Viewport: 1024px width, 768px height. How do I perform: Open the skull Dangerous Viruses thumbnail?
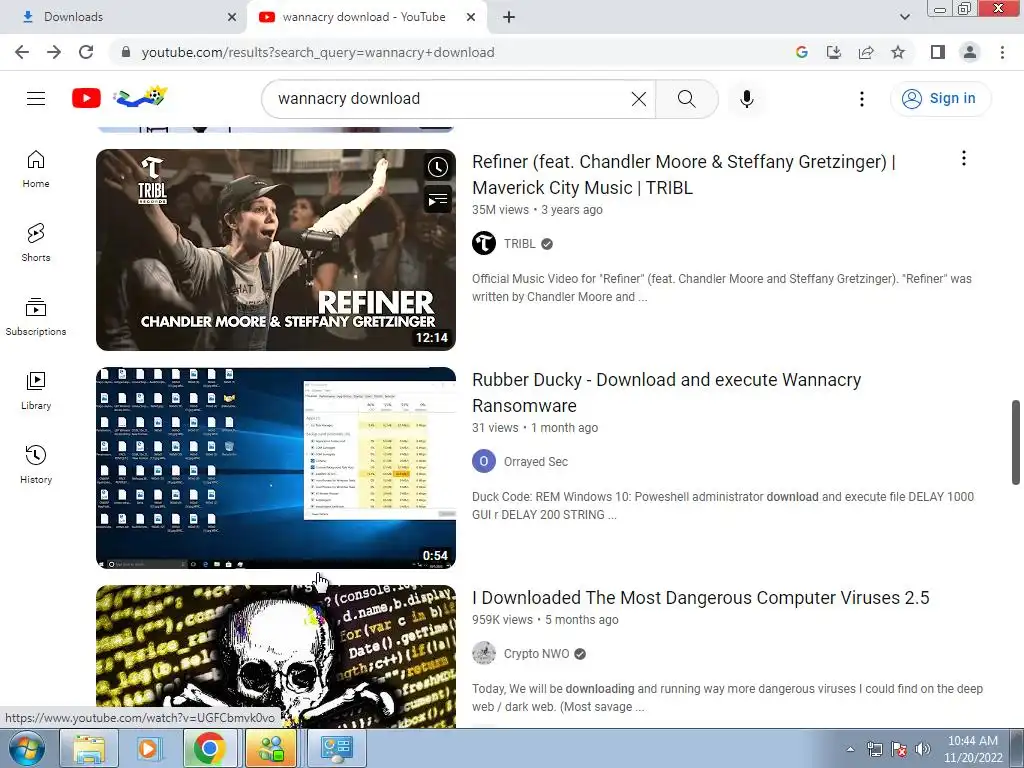coord(276,656)
